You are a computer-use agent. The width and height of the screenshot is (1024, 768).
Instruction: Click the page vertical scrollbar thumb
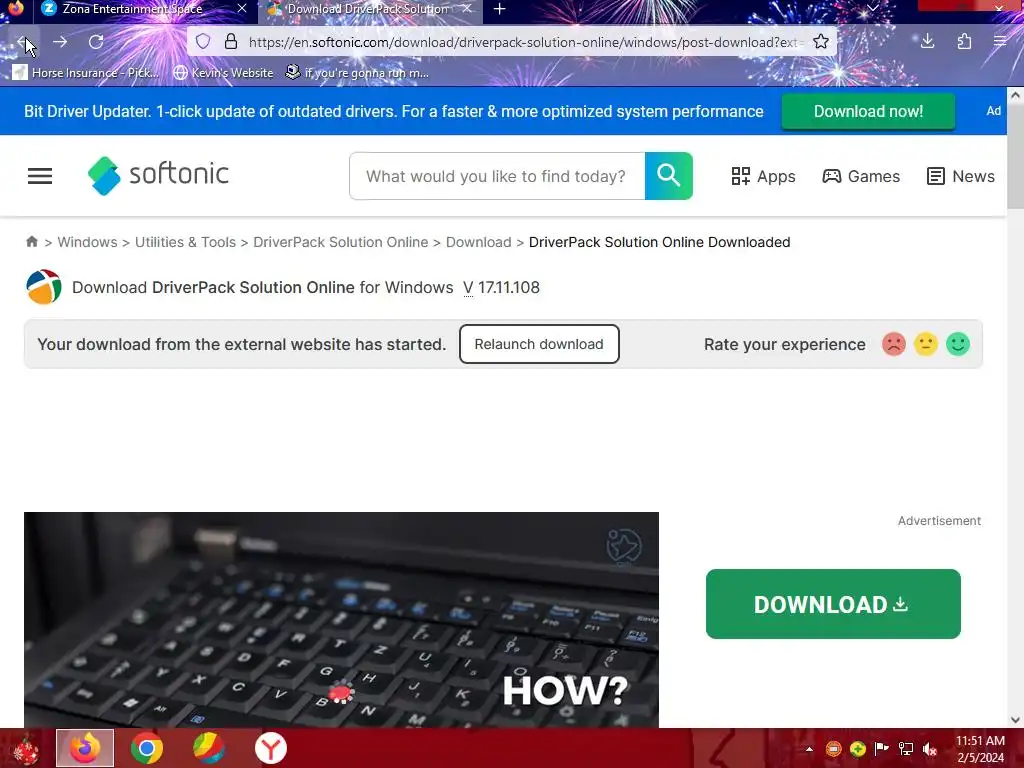coord(1015,157)
